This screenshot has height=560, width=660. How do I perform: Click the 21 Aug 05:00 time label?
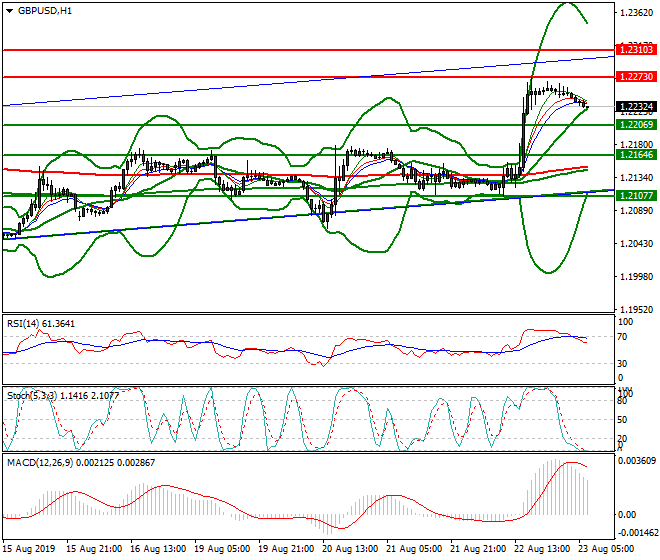click(x=414, y=549)
